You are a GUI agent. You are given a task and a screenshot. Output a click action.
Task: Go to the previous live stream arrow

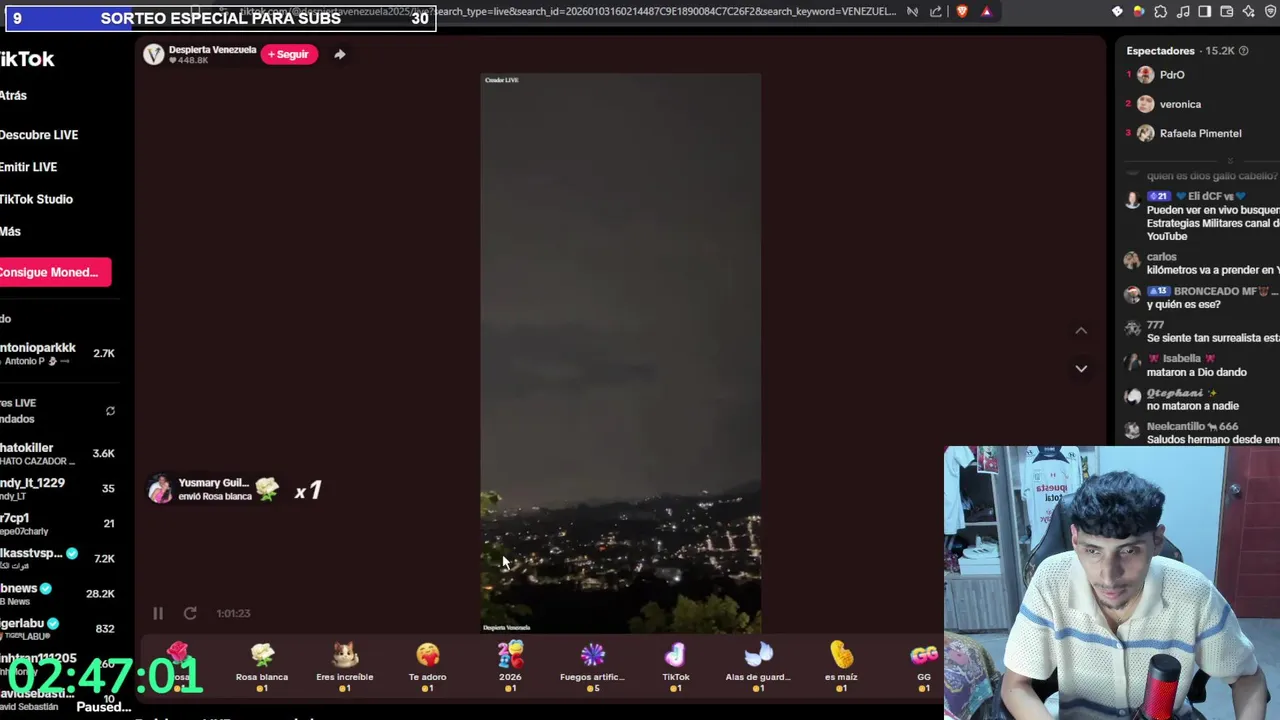[1081, 331]
